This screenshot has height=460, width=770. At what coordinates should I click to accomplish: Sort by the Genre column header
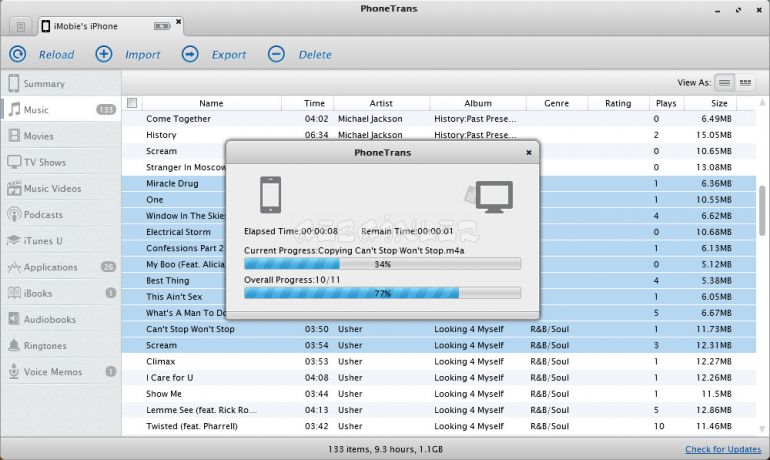[x=556, y=103]
